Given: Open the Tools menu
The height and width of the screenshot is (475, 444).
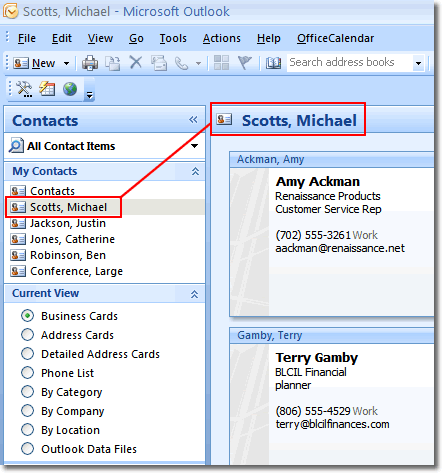Looking at the screenshot, I should (173, 38).
